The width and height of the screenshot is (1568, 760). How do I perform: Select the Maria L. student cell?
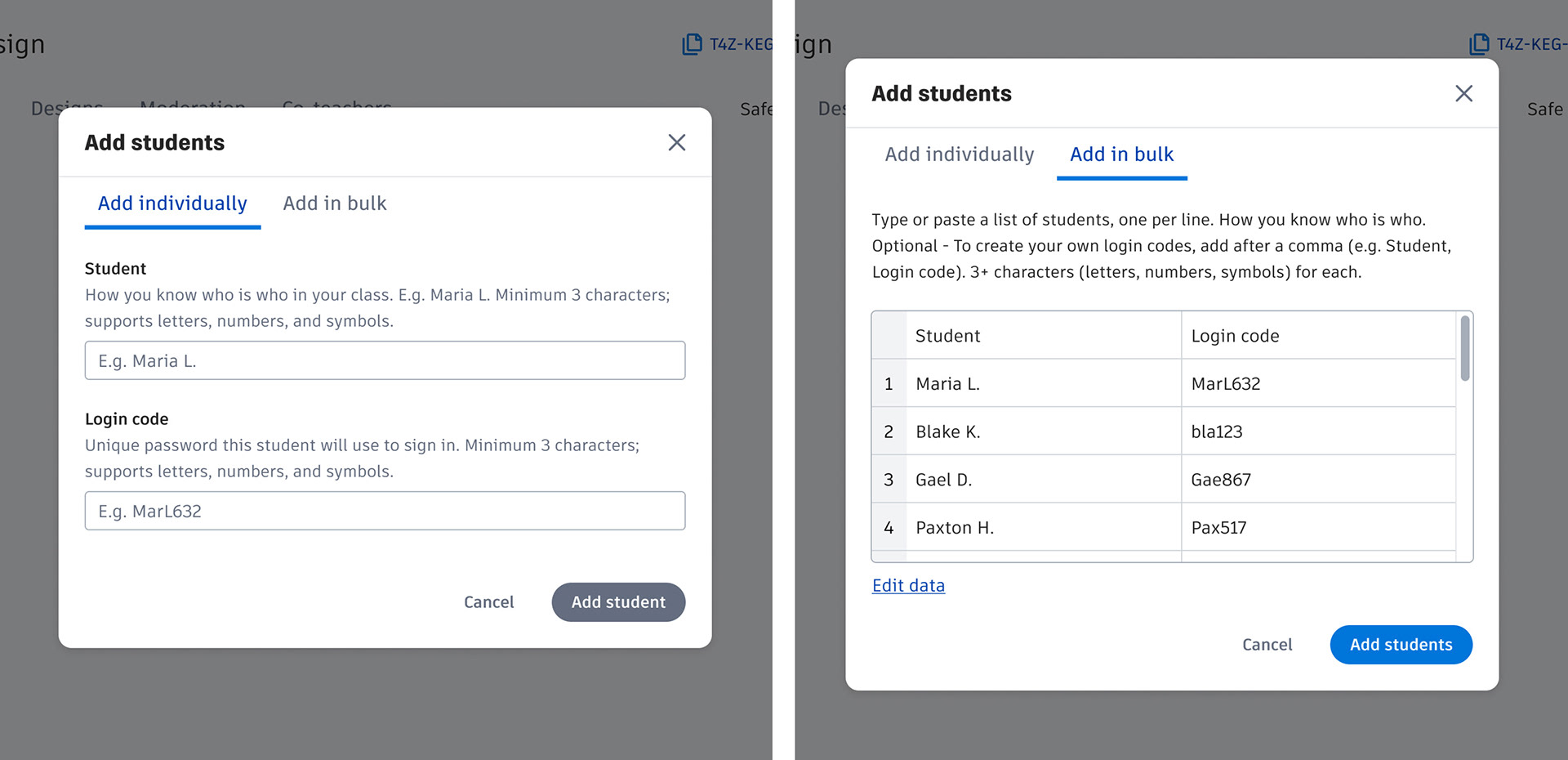click(x=1043, y=384)
